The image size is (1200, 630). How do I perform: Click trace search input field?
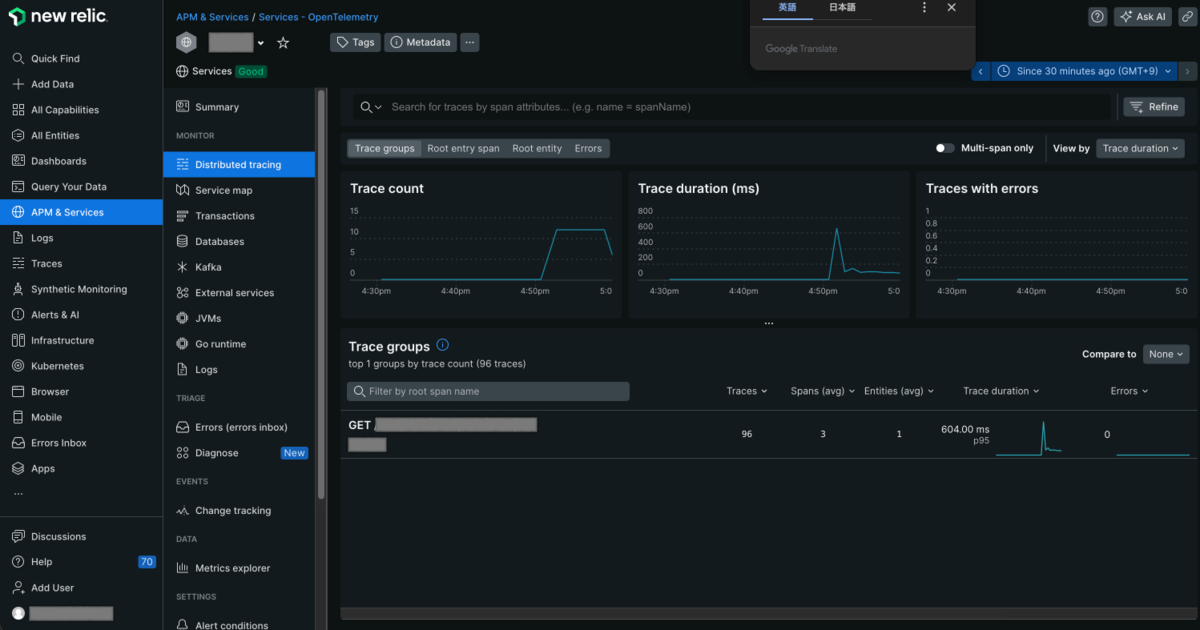coord(748,107)
